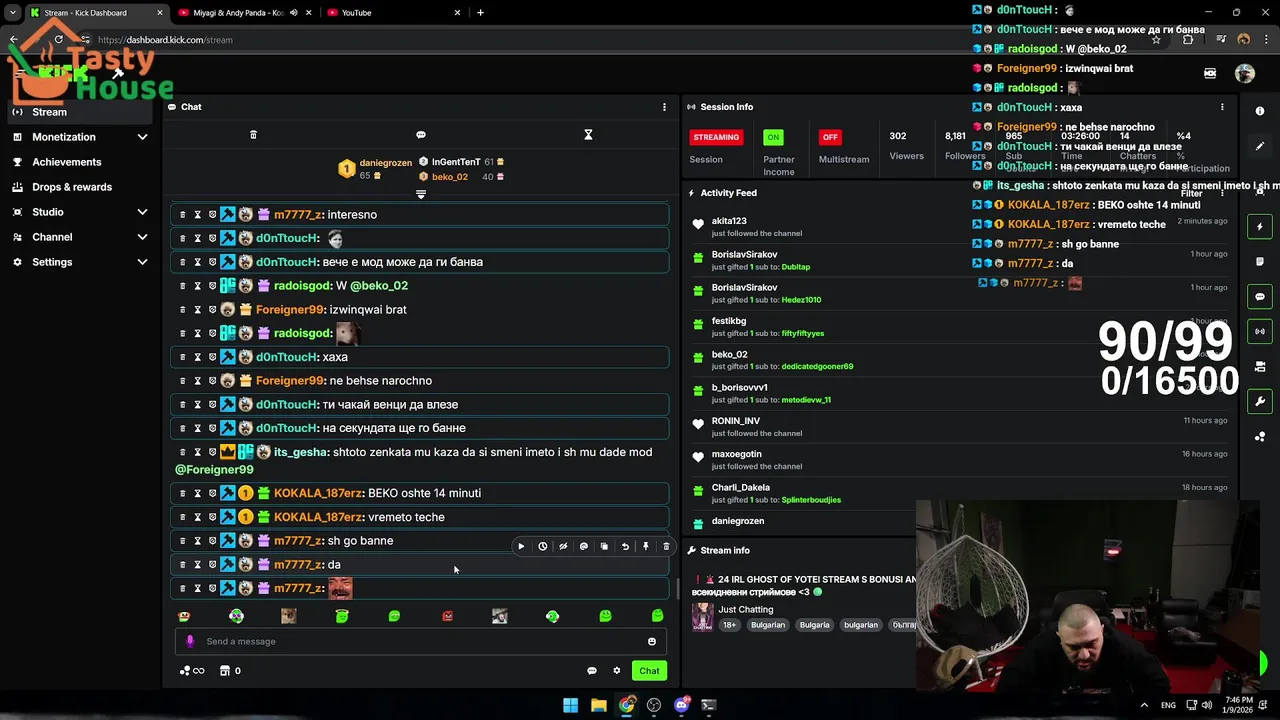The width and height of the screenshot is (1280, 720).
Task: Click the camera/video icon in right sidebar
Action: point(1260,367)
